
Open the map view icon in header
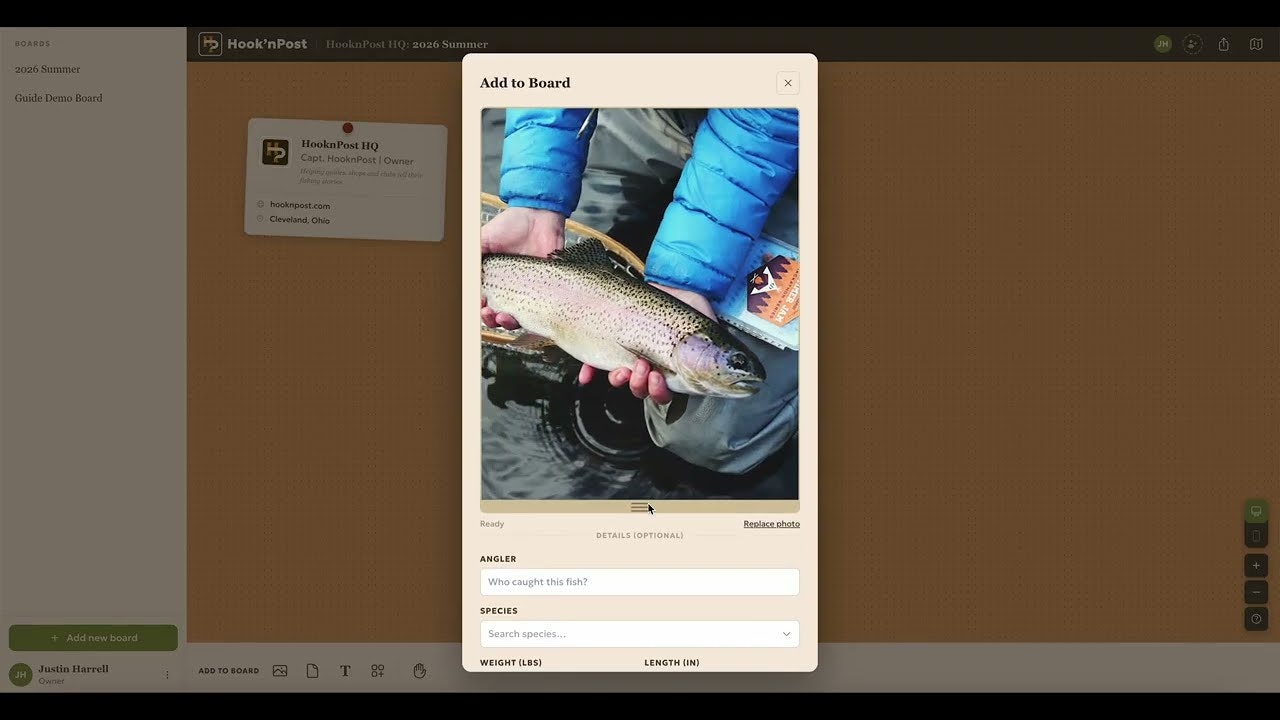1256,44
